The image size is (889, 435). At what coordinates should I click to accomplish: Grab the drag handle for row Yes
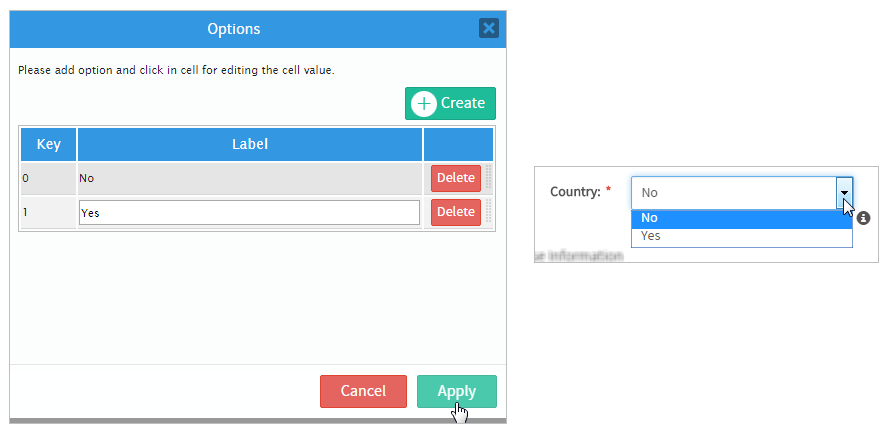click(x=488, y=212)
